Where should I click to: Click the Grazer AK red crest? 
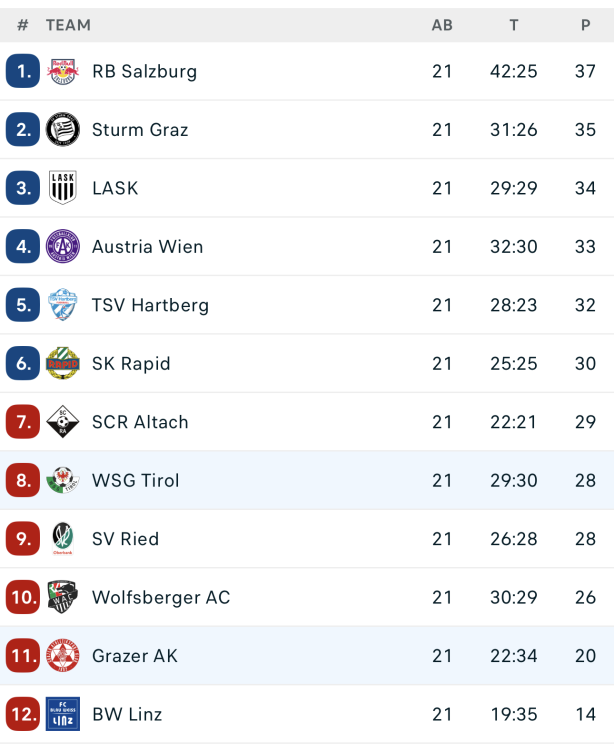62,656
